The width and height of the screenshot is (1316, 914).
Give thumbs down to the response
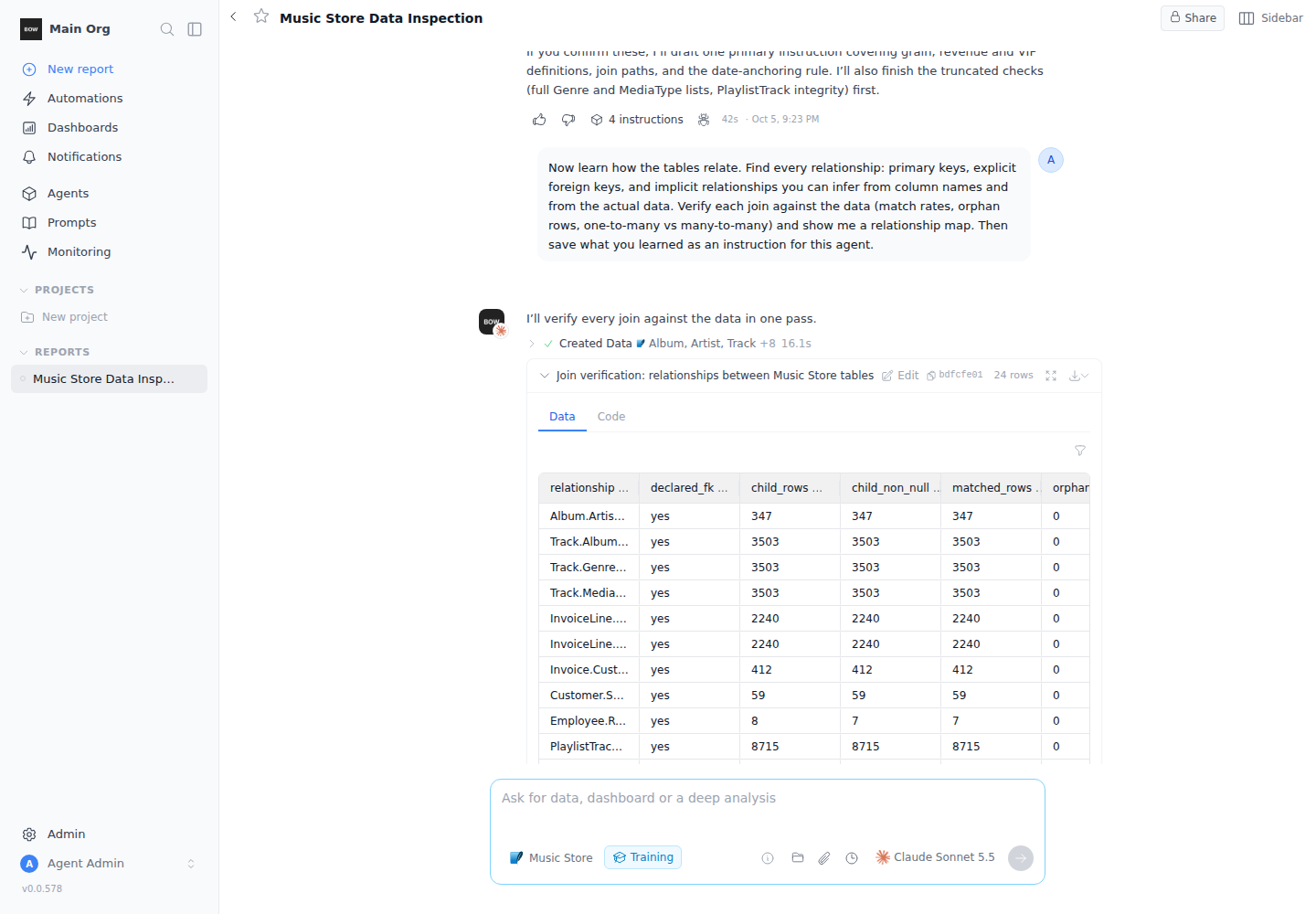[x=568, y=120]
